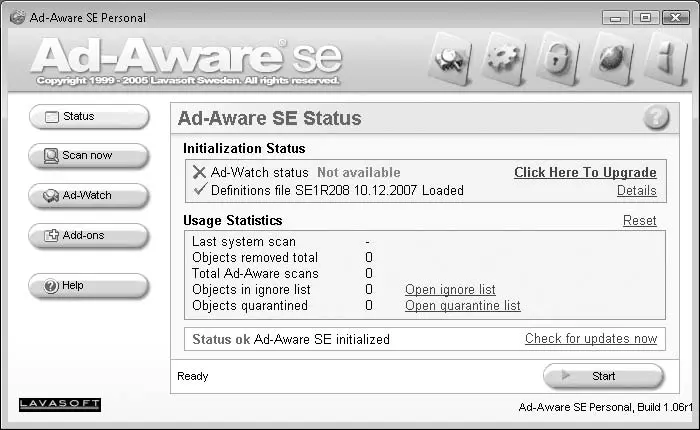
Task: Click the 'Objects removed total' row
Action: click(x=282, y=258)
